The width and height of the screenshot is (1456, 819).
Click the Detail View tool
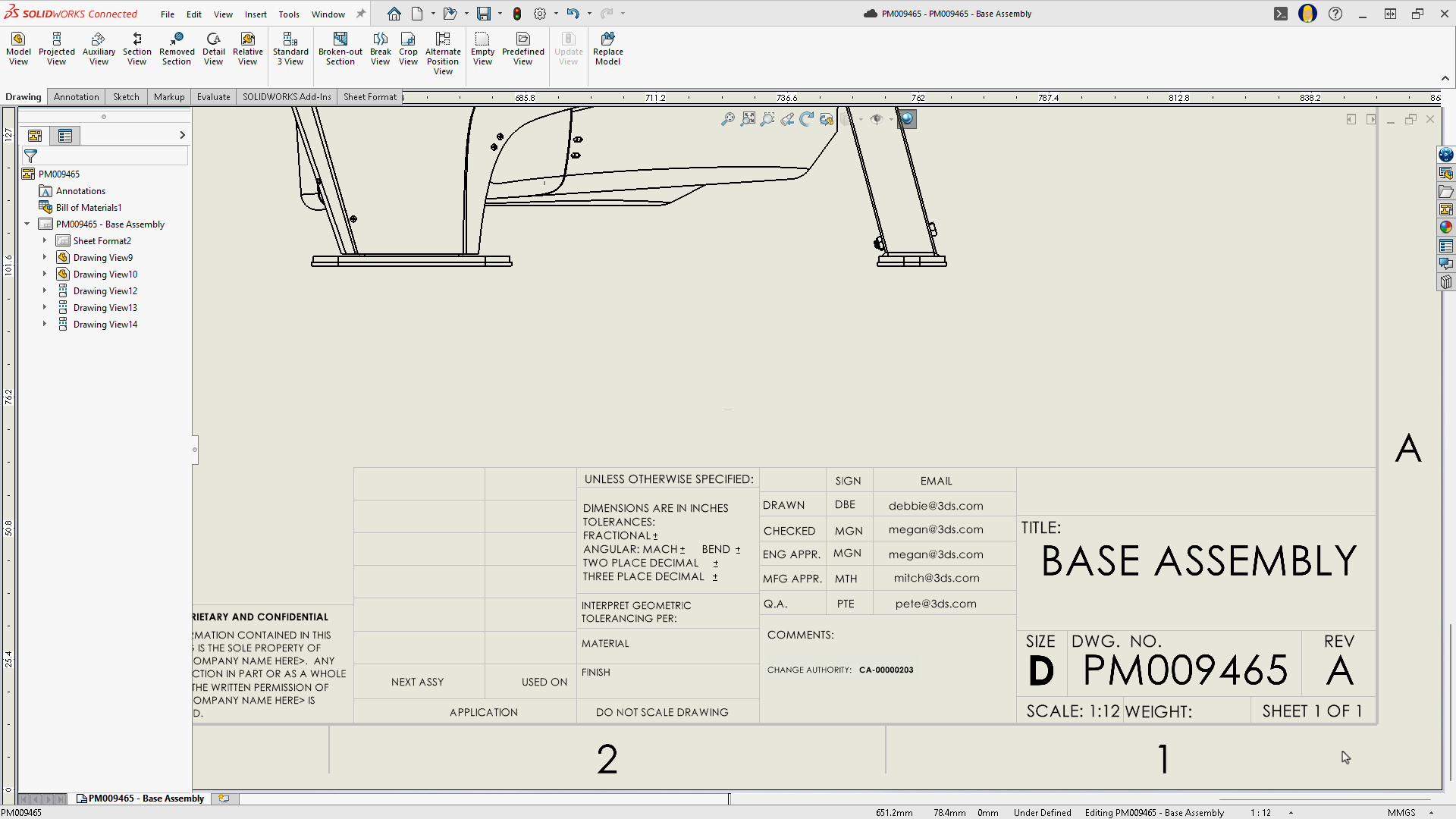click(213, 49)
